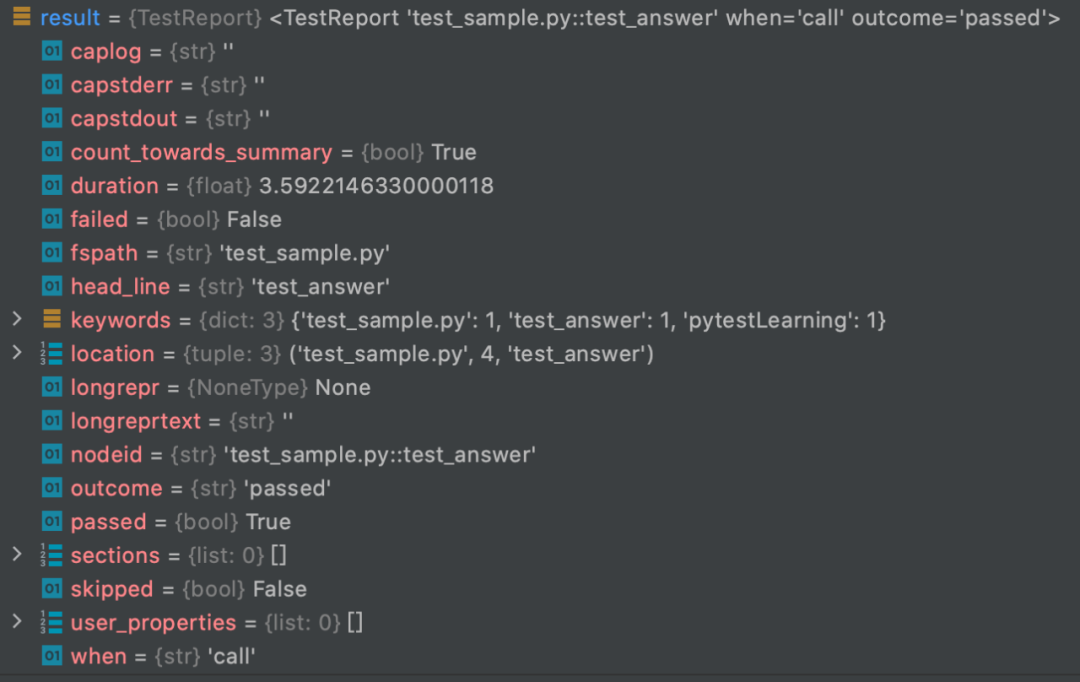Select the count_towards_summary variable
The width and height of the screenshot is (1080, 682).
201,153
